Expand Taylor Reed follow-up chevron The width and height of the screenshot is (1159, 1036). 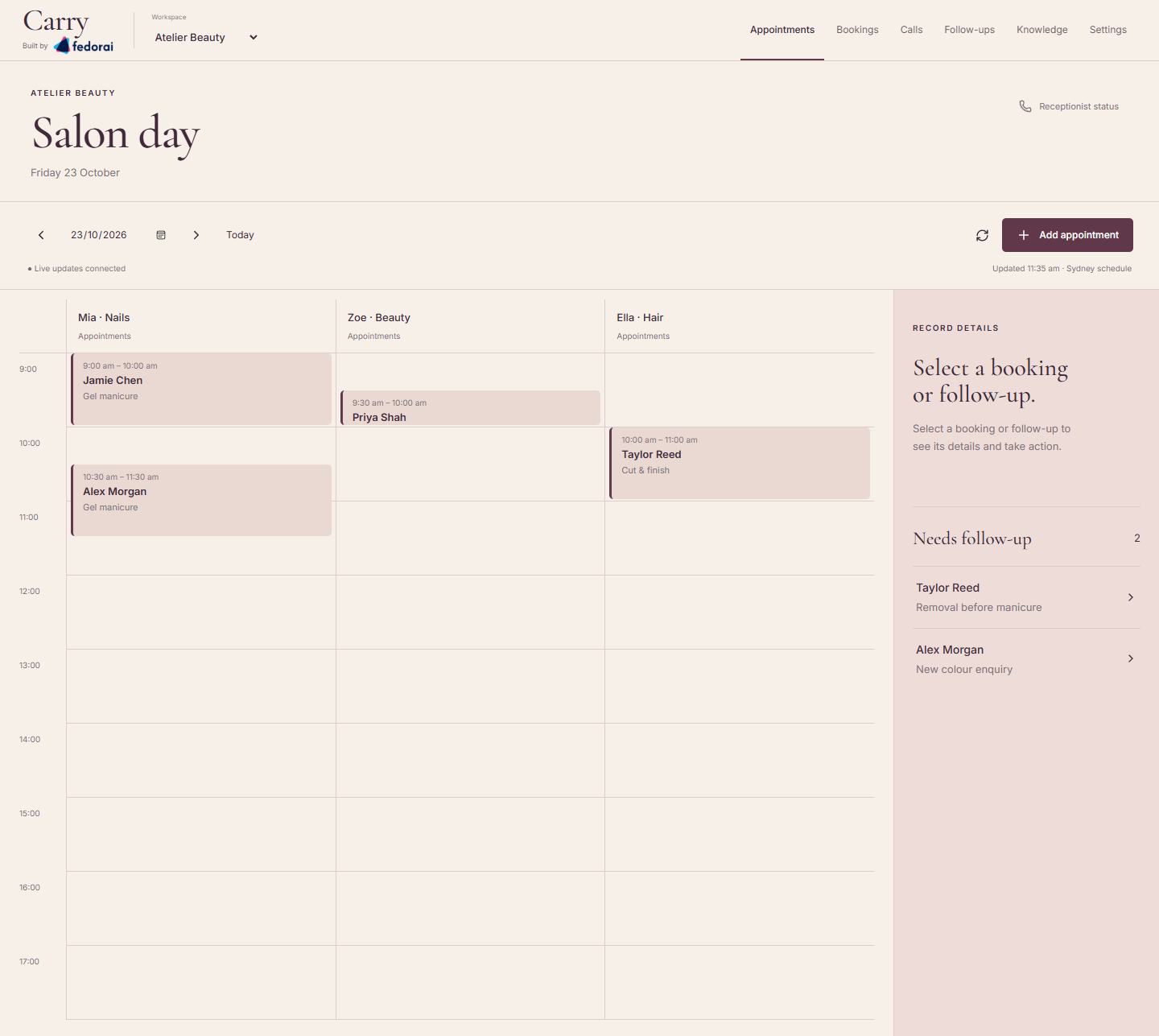pyautogui.click(x=1130, y=597)
